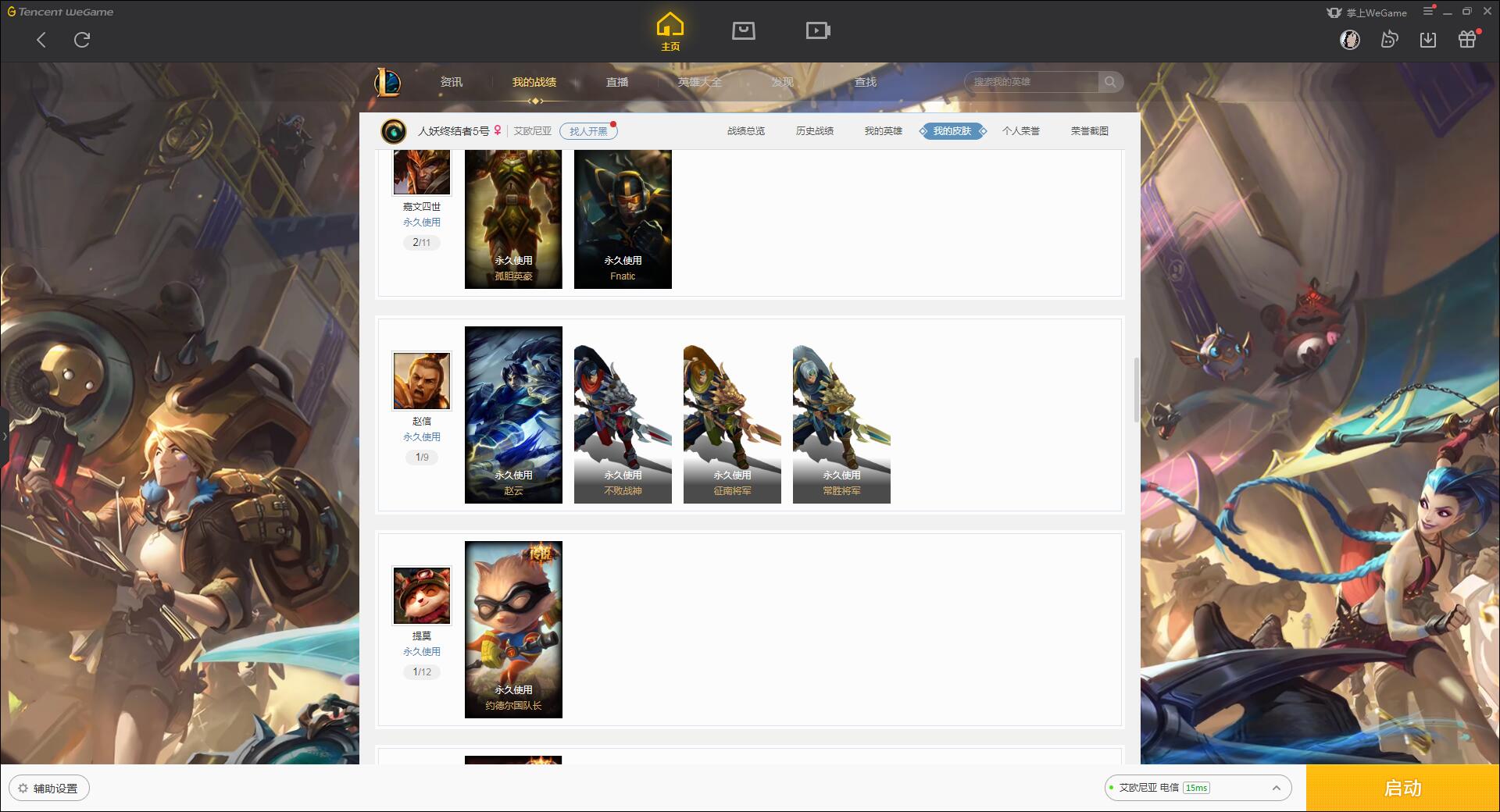Click the 人妖终结者5号 player name
Viewport: 1500px width, 812px height.
click(x=453, y=131)
